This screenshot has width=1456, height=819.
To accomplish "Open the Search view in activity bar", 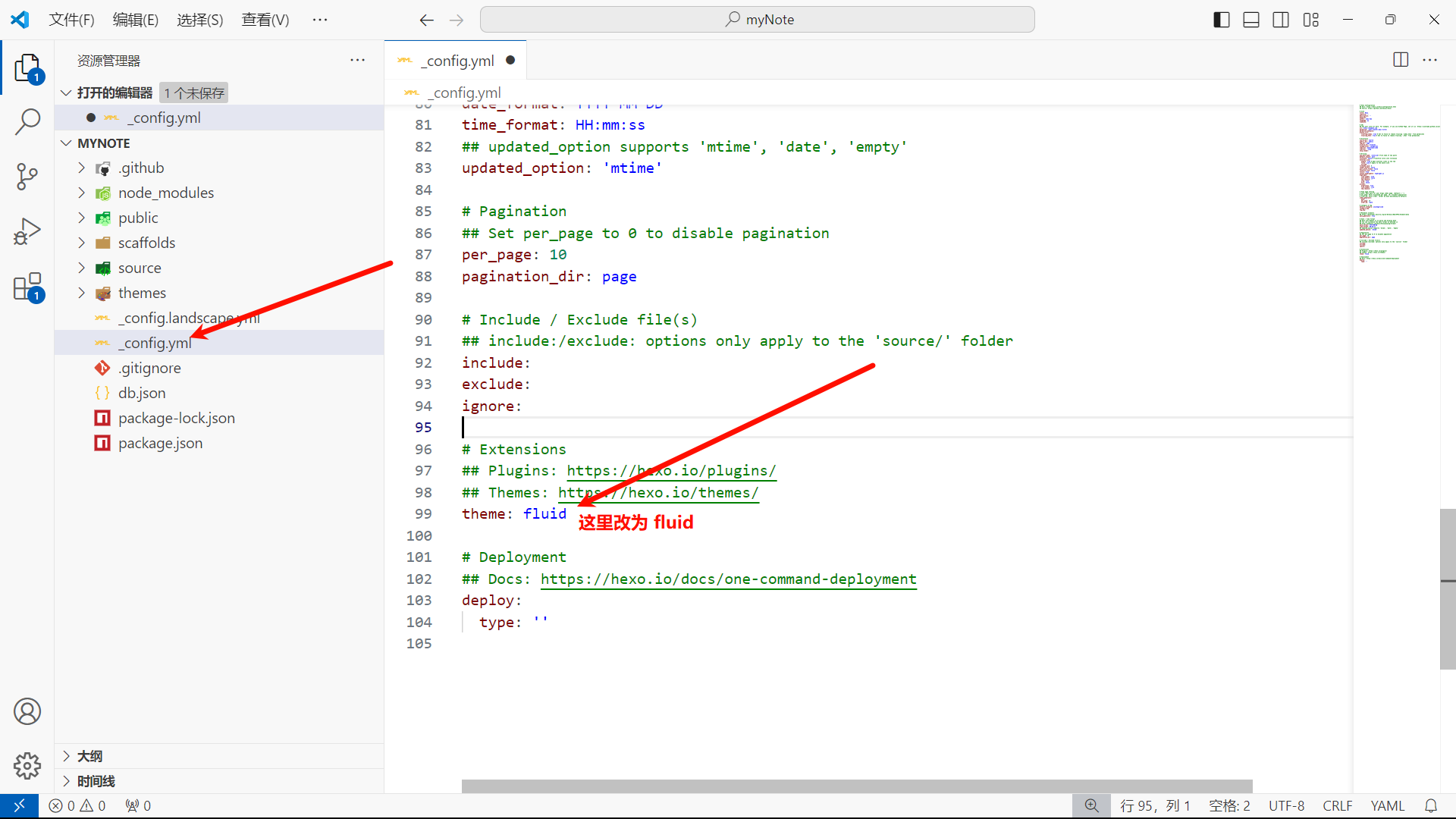I will [27, 121].
